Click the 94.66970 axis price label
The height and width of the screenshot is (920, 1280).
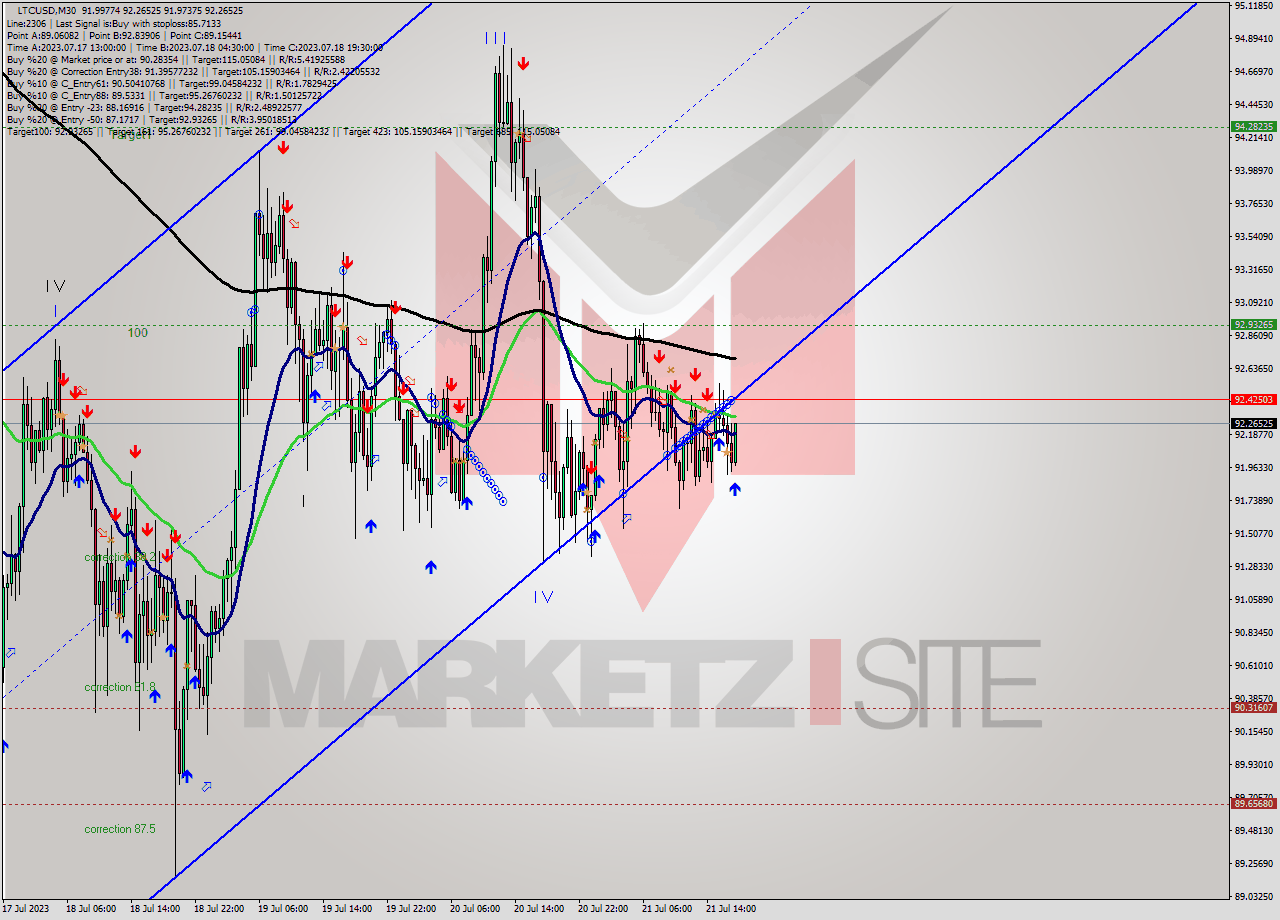pos(1254,72)
